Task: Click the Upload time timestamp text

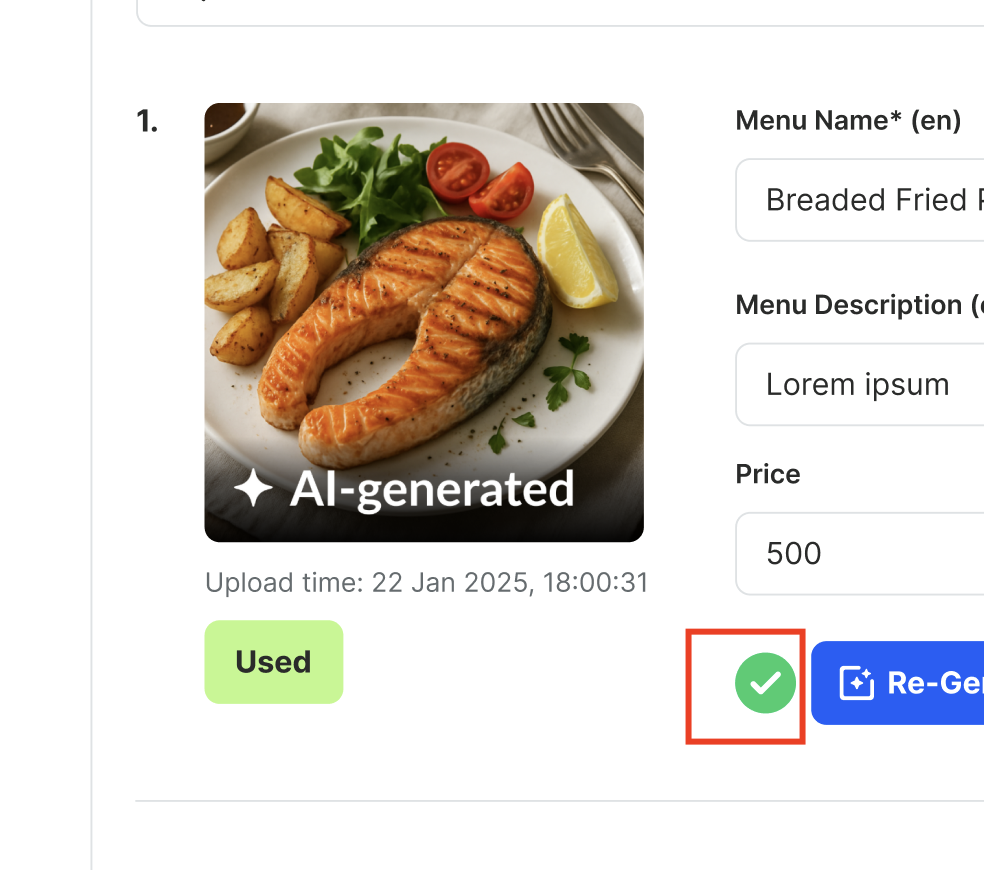Action: point(427,582)
